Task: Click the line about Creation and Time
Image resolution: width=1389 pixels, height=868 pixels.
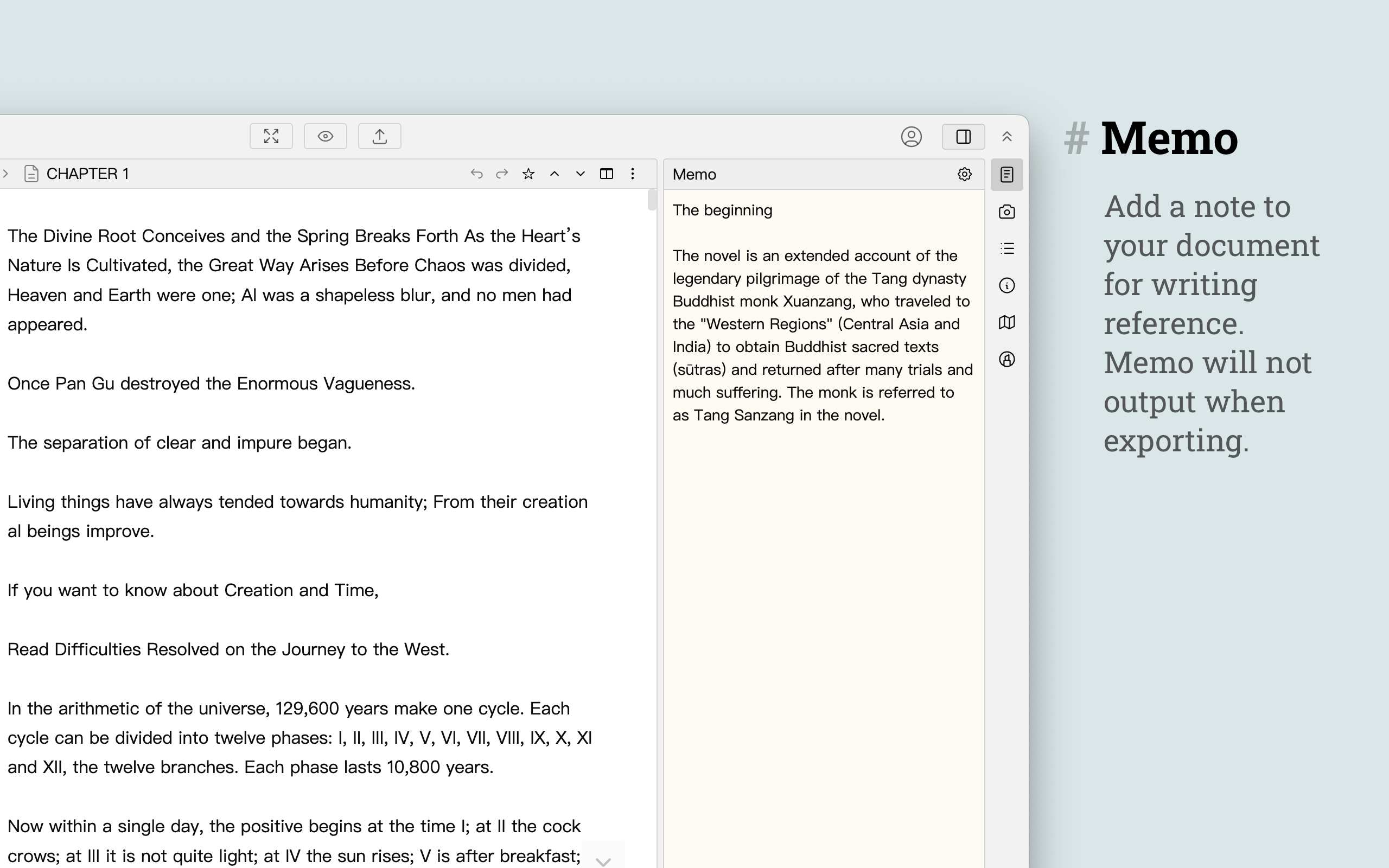Action: pyautogui.click(x=193, y=590)
